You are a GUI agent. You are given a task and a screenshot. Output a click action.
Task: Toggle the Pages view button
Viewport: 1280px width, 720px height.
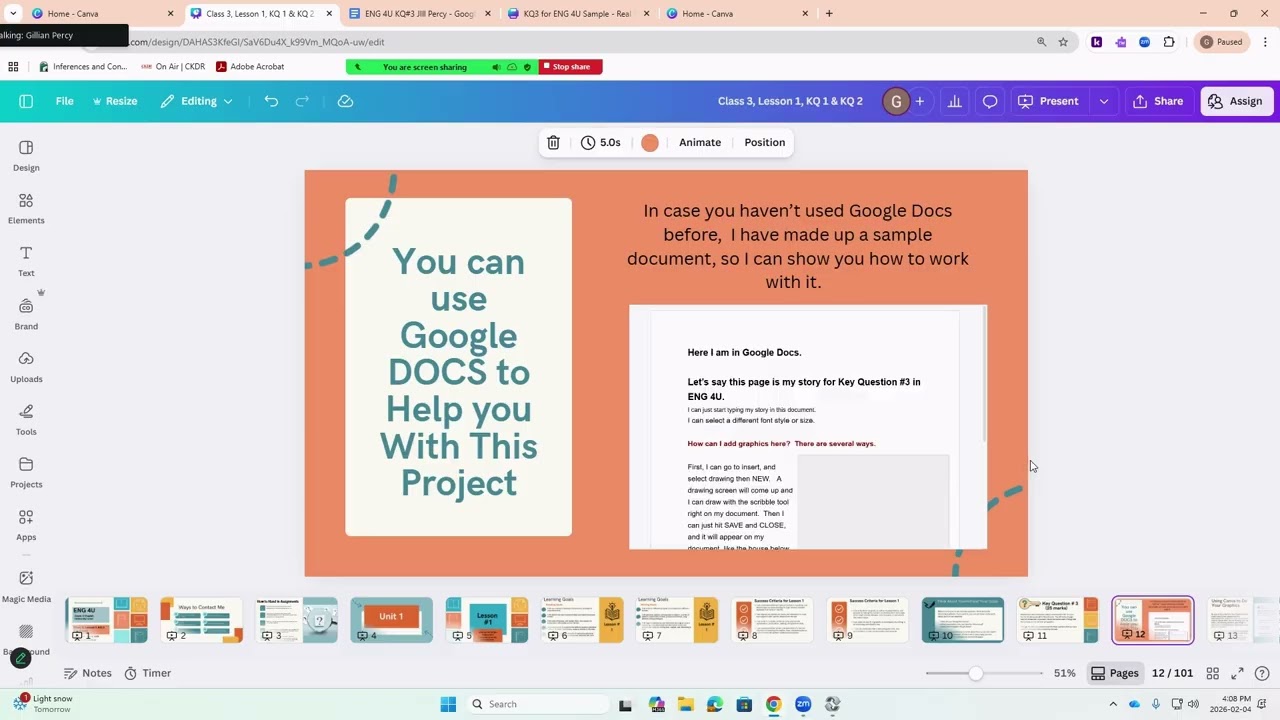click(1115, 673)
